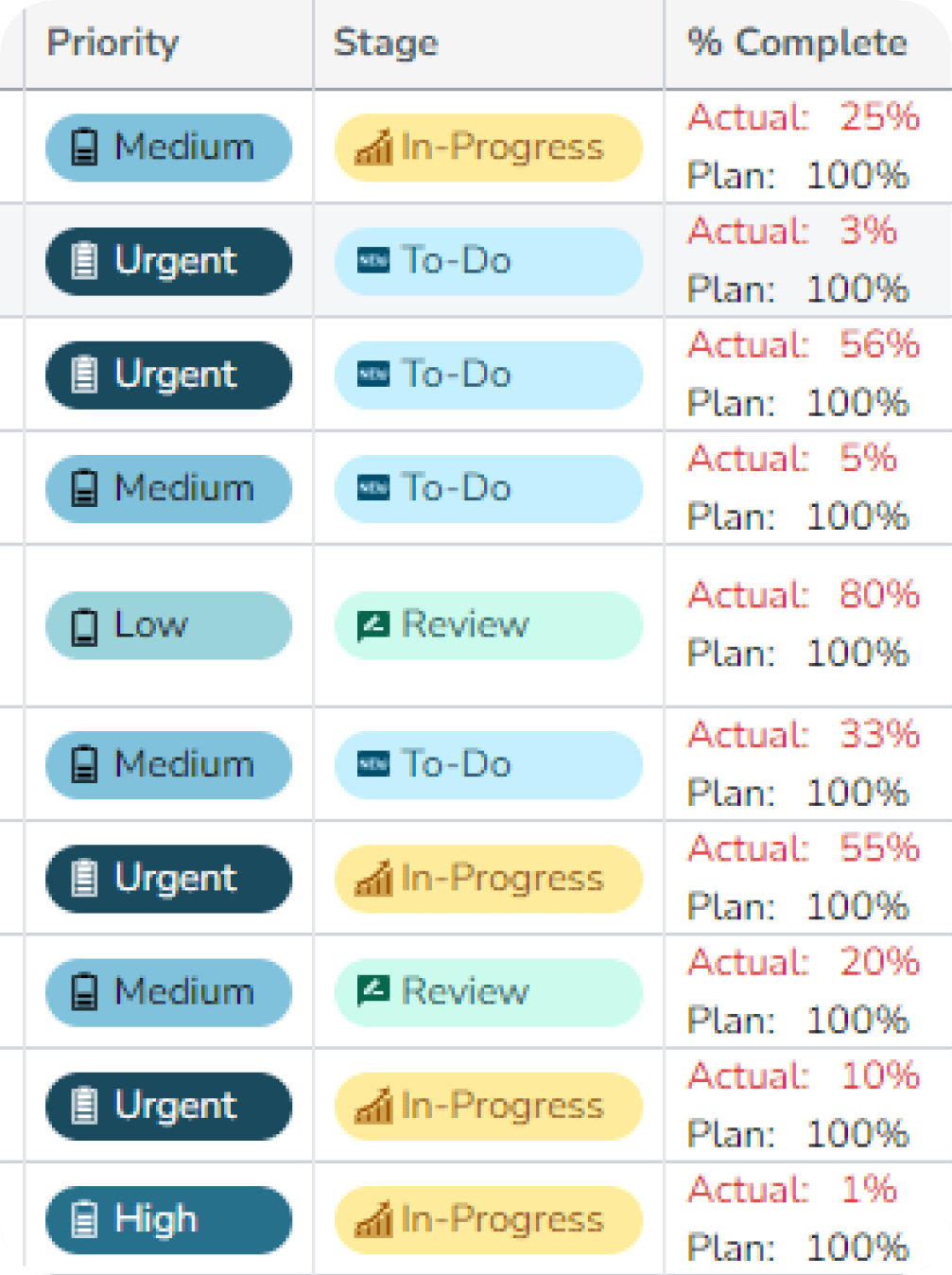This screenshot has width=952, height=1275.
Task: Click battery icon on Medium badge beside 5% actual
Action: click(x=85, y=489)
